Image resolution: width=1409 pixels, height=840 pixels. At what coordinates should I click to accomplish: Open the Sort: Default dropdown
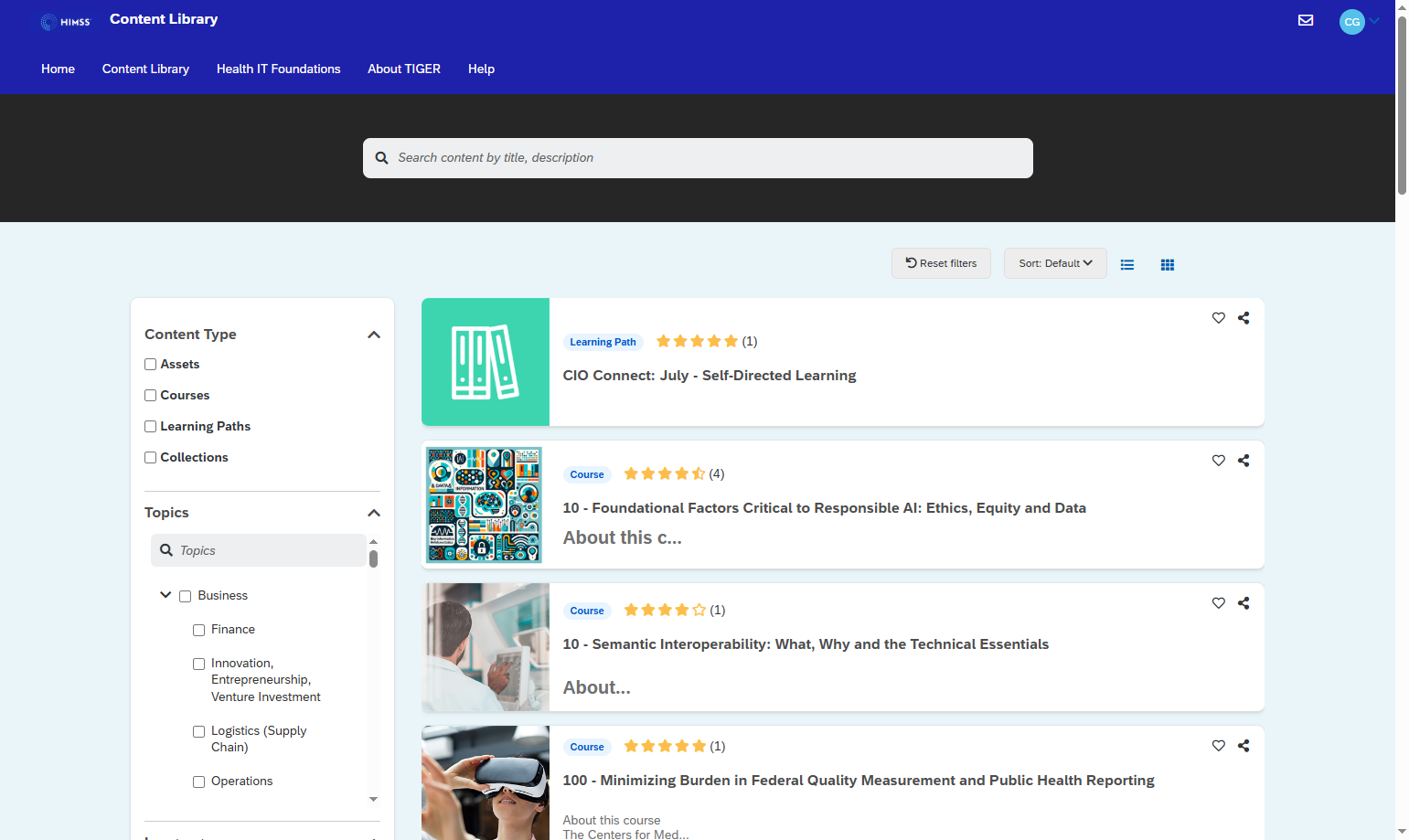point(1055,263)
